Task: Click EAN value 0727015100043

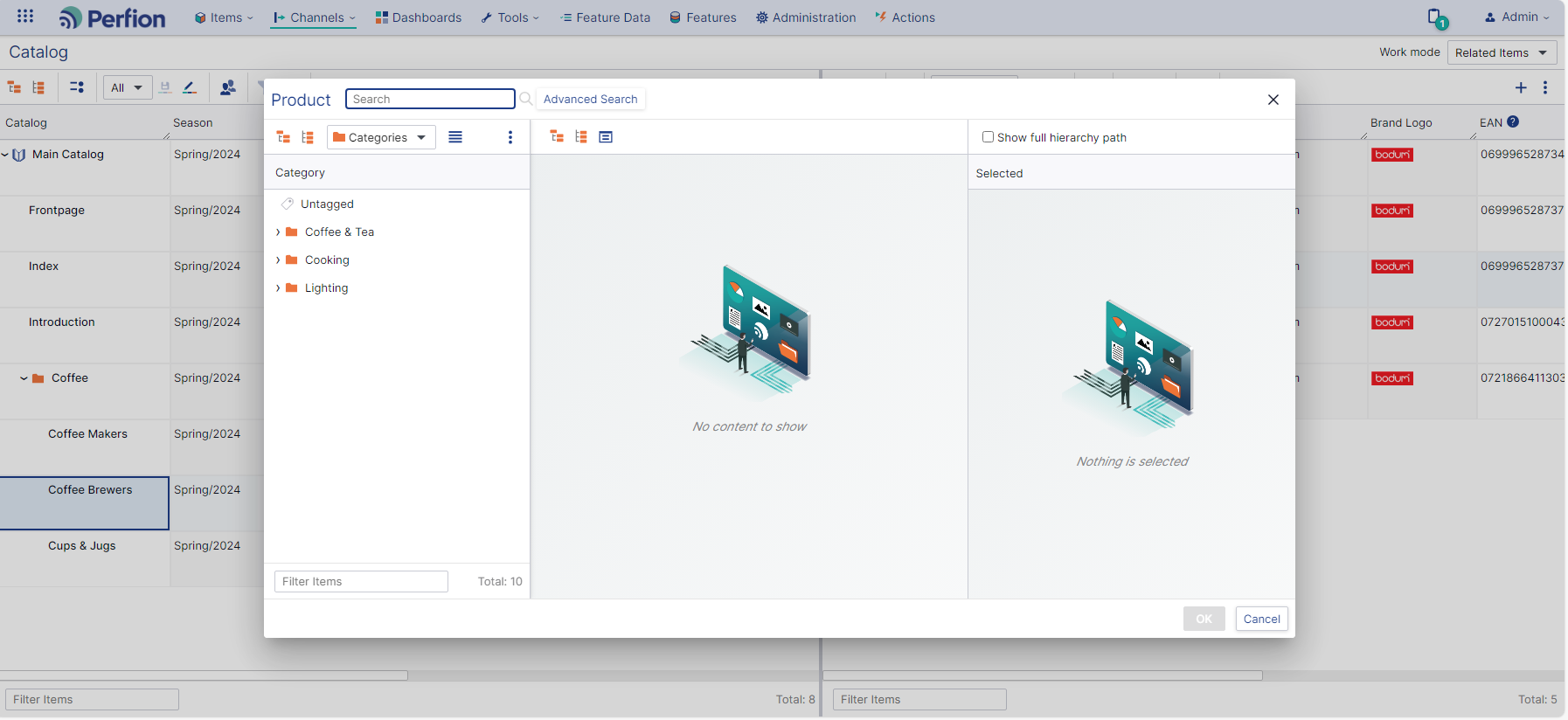Action: [x=1523, y=322]
